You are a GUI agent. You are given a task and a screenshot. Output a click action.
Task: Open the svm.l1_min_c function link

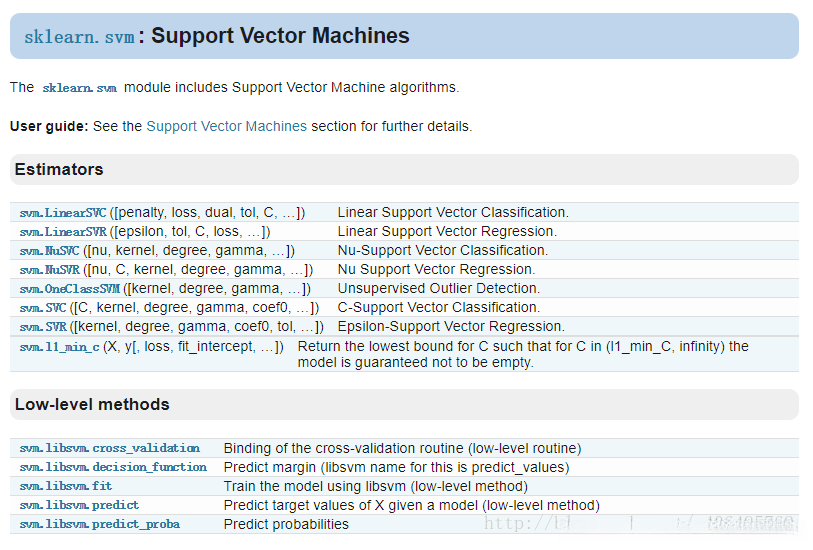click(x=59, y=347)
